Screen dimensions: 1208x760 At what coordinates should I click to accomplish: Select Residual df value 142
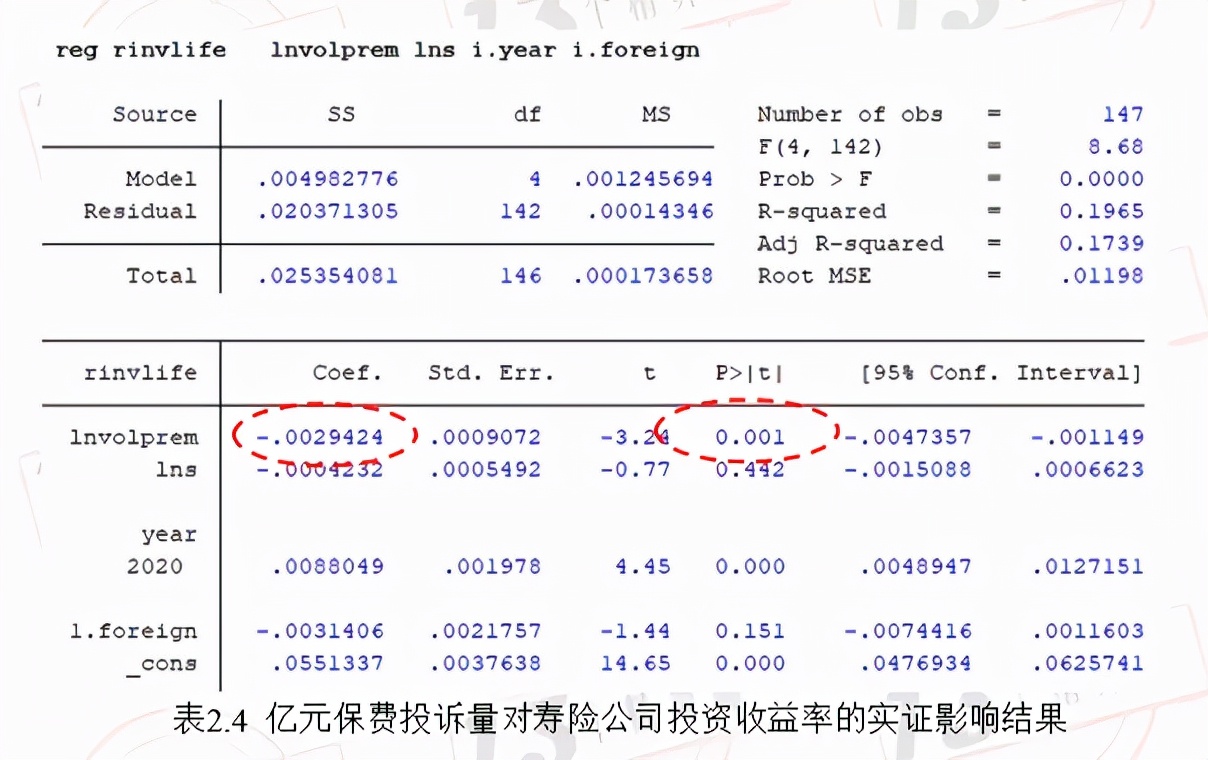521,211
